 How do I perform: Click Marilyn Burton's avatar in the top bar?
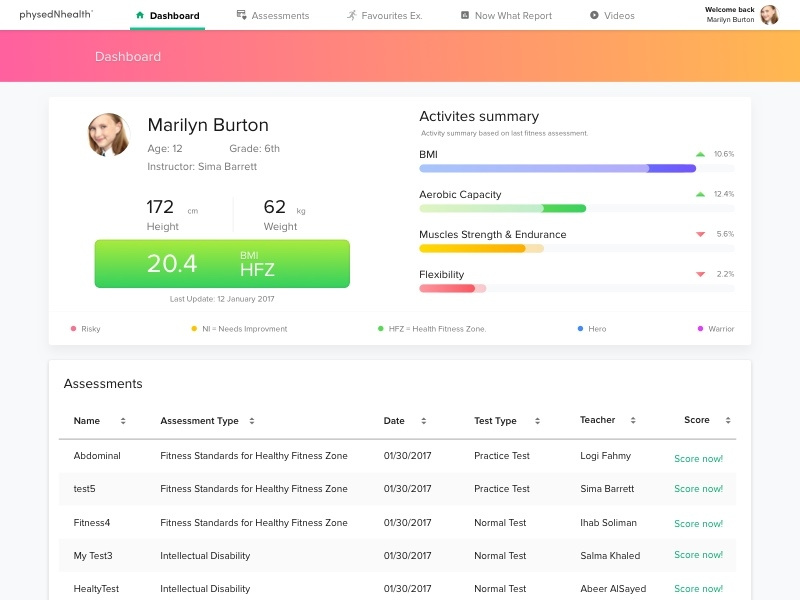click(x=768, y=15)
